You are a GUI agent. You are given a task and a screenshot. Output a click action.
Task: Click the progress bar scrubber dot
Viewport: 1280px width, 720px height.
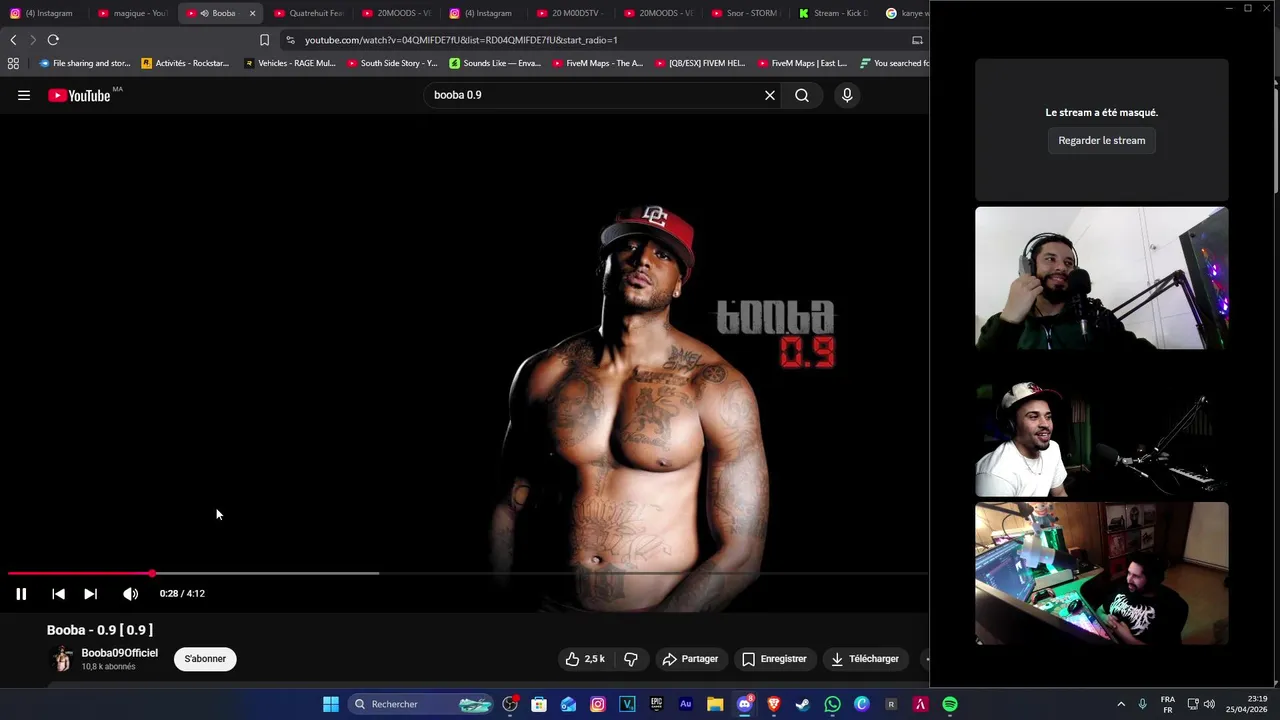point(152,574)
